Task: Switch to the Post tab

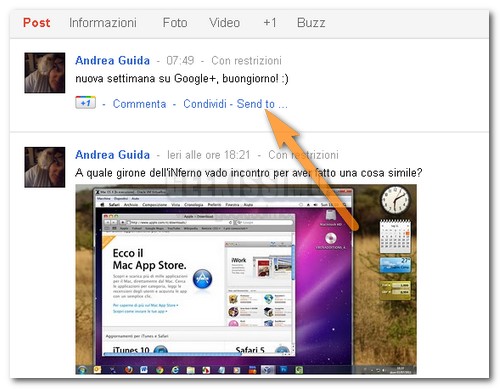Action: 36,23
